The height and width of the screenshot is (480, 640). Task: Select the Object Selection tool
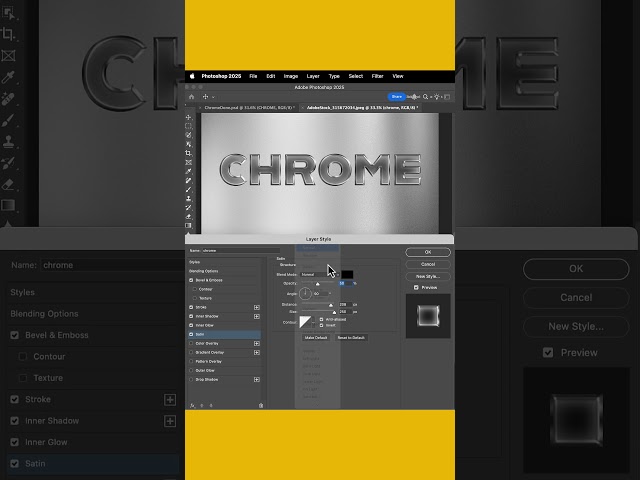(188, 144)
